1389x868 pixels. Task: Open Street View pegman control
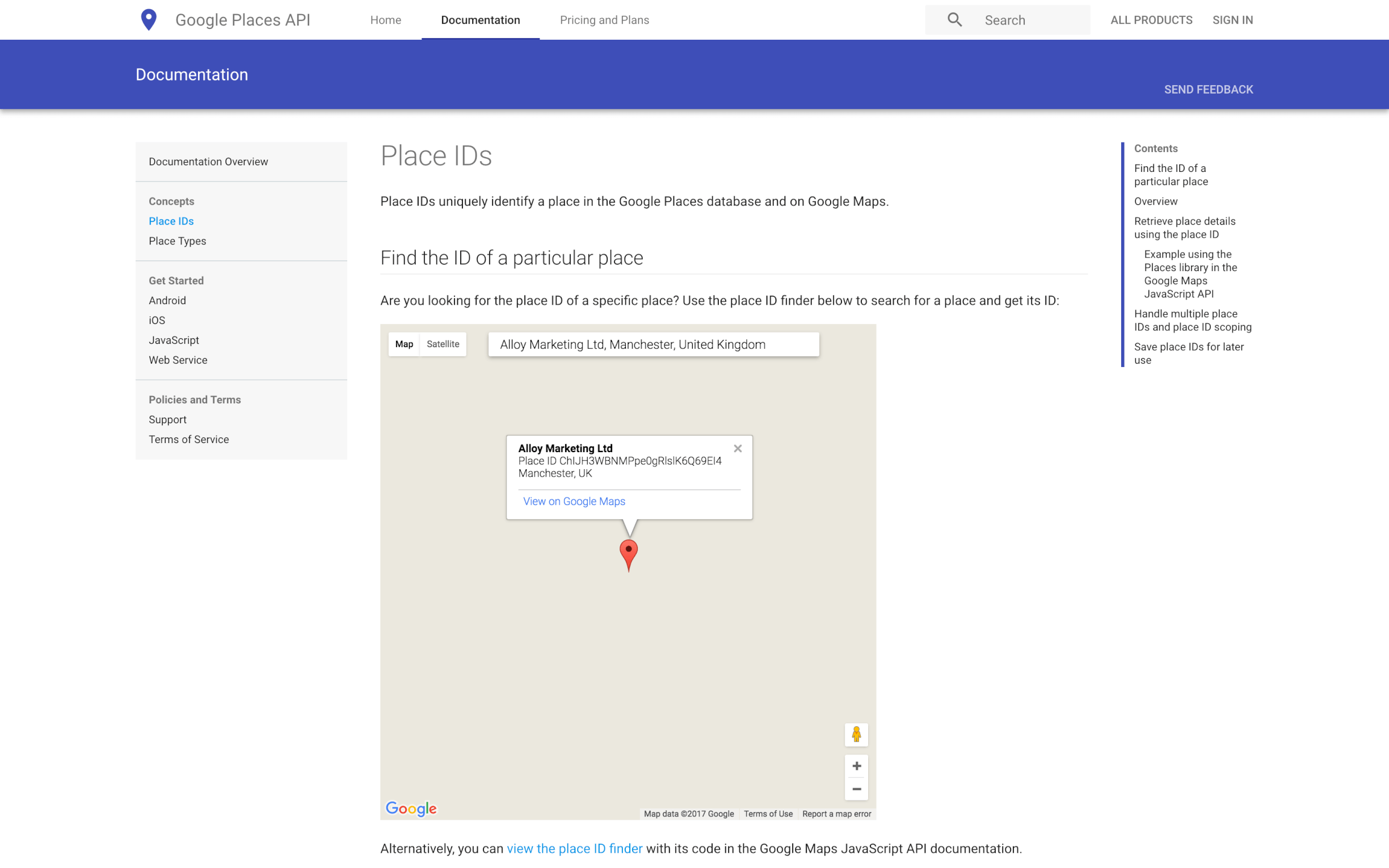(856, 734)
